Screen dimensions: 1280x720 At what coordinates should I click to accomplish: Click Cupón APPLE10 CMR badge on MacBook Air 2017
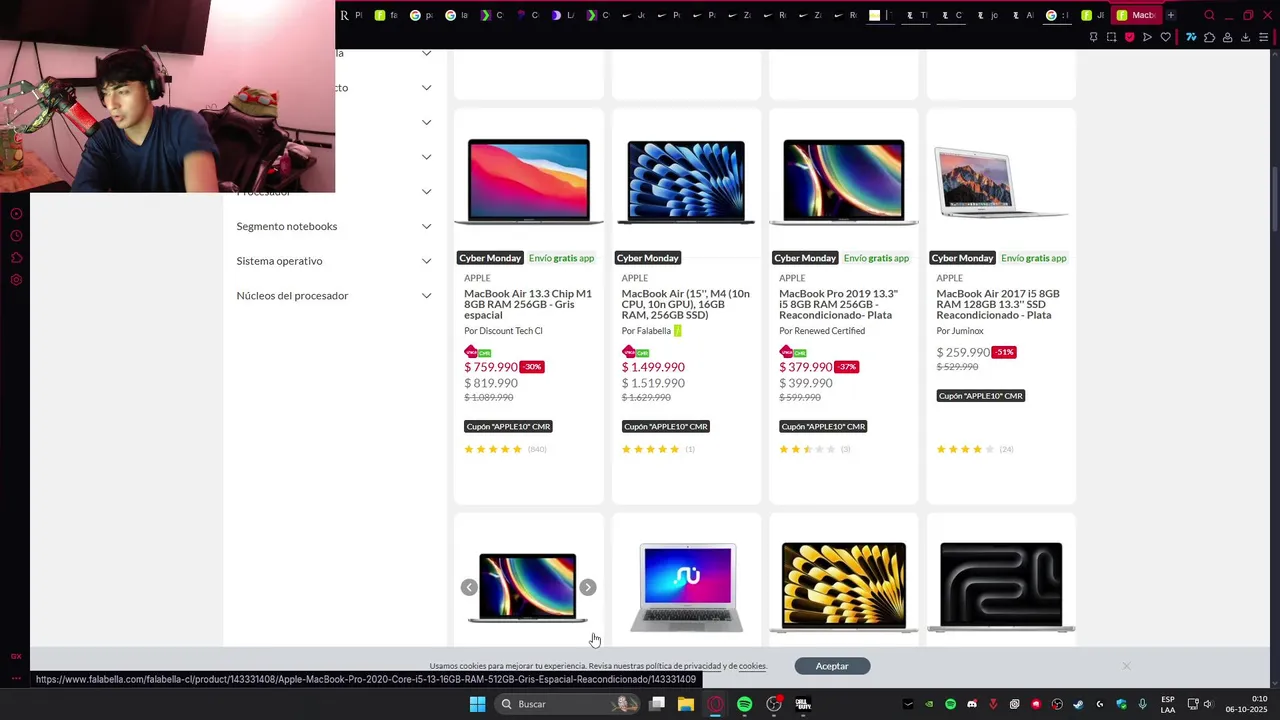pos(981,396)
